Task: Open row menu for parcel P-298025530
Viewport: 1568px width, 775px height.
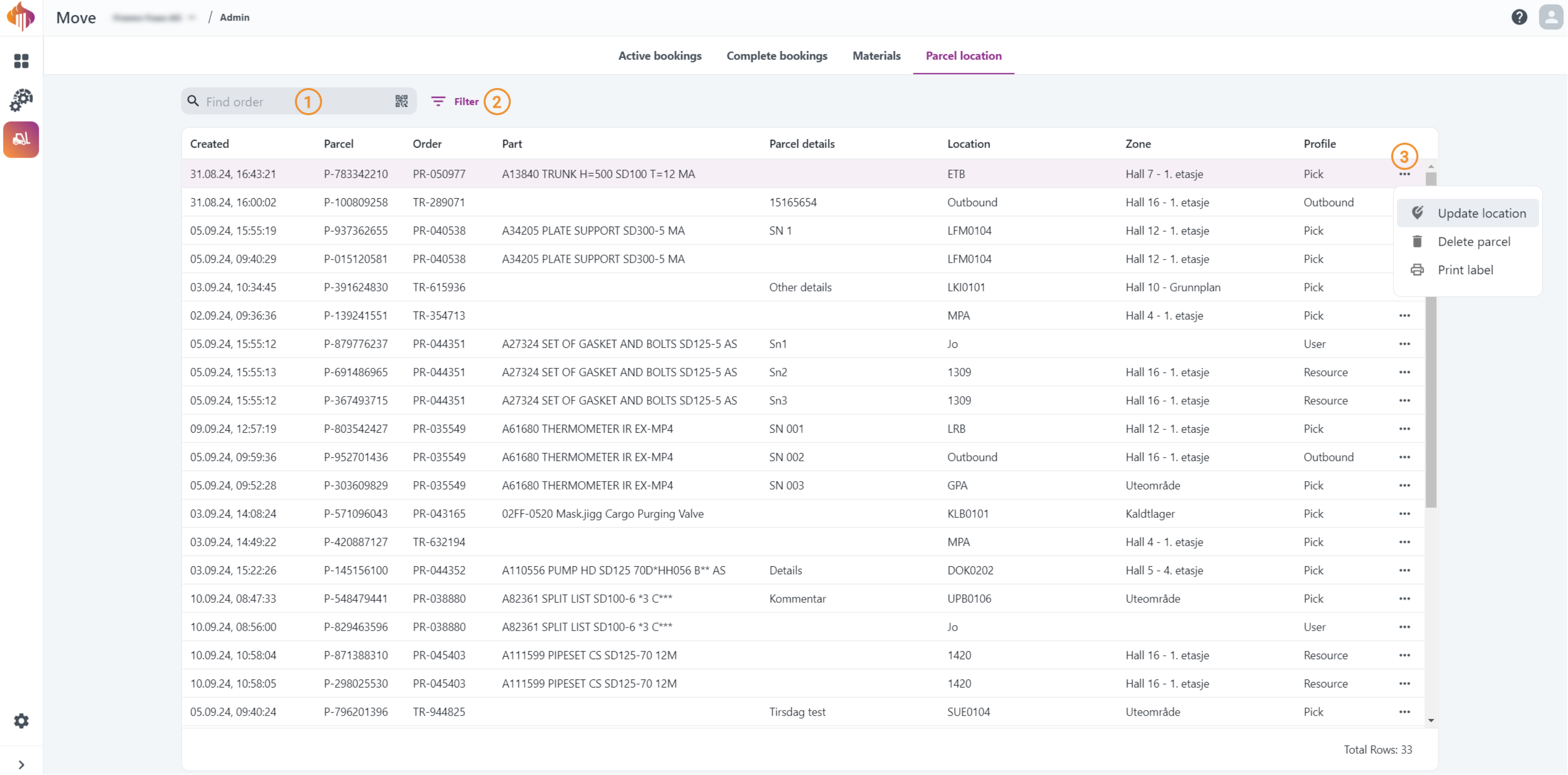Action: [x=1403, y=684]
